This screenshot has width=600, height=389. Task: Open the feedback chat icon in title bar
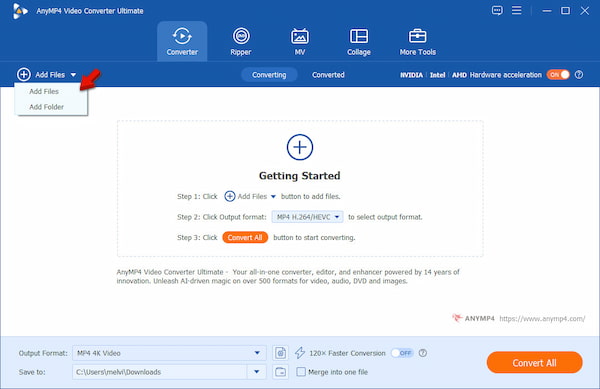click(497, 11)
